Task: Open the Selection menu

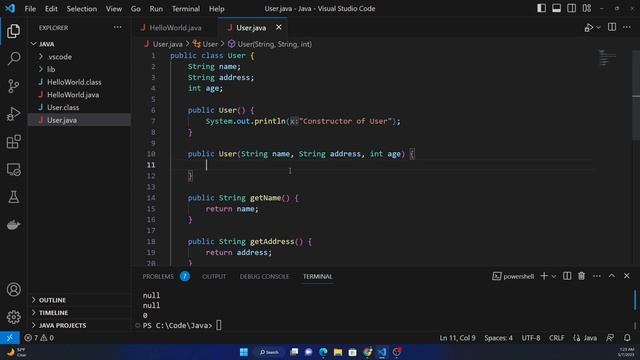Action: (82, 9)
